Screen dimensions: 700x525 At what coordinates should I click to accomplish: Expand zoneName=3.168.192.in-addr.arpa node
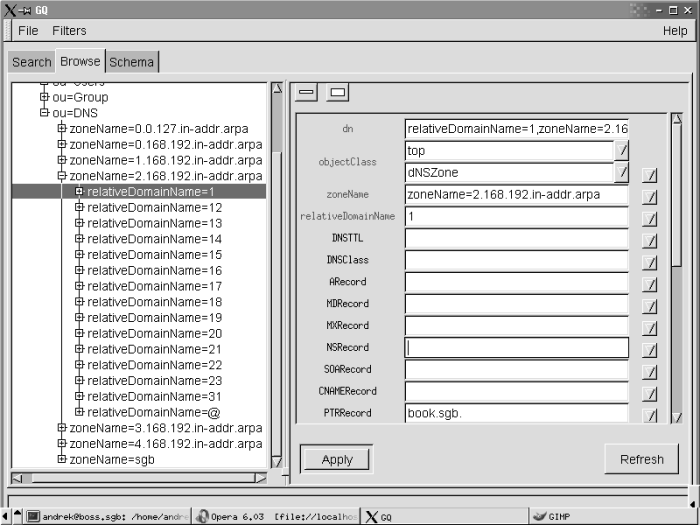point(62,428)
